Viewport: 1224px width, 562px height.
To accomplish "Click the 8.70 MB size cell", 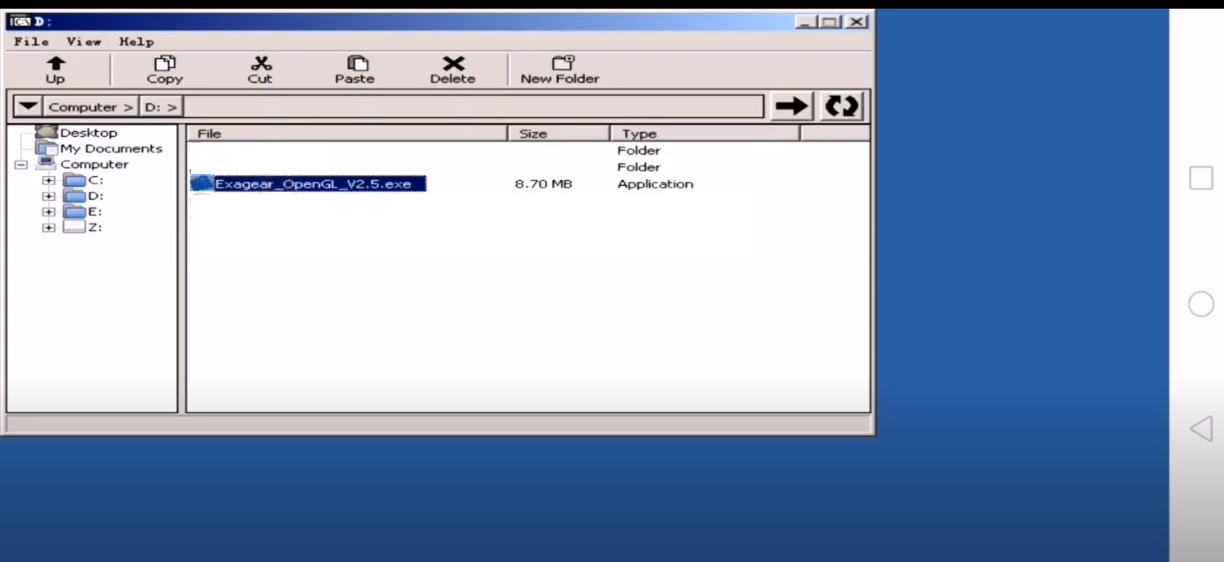I will click(543, 184).
